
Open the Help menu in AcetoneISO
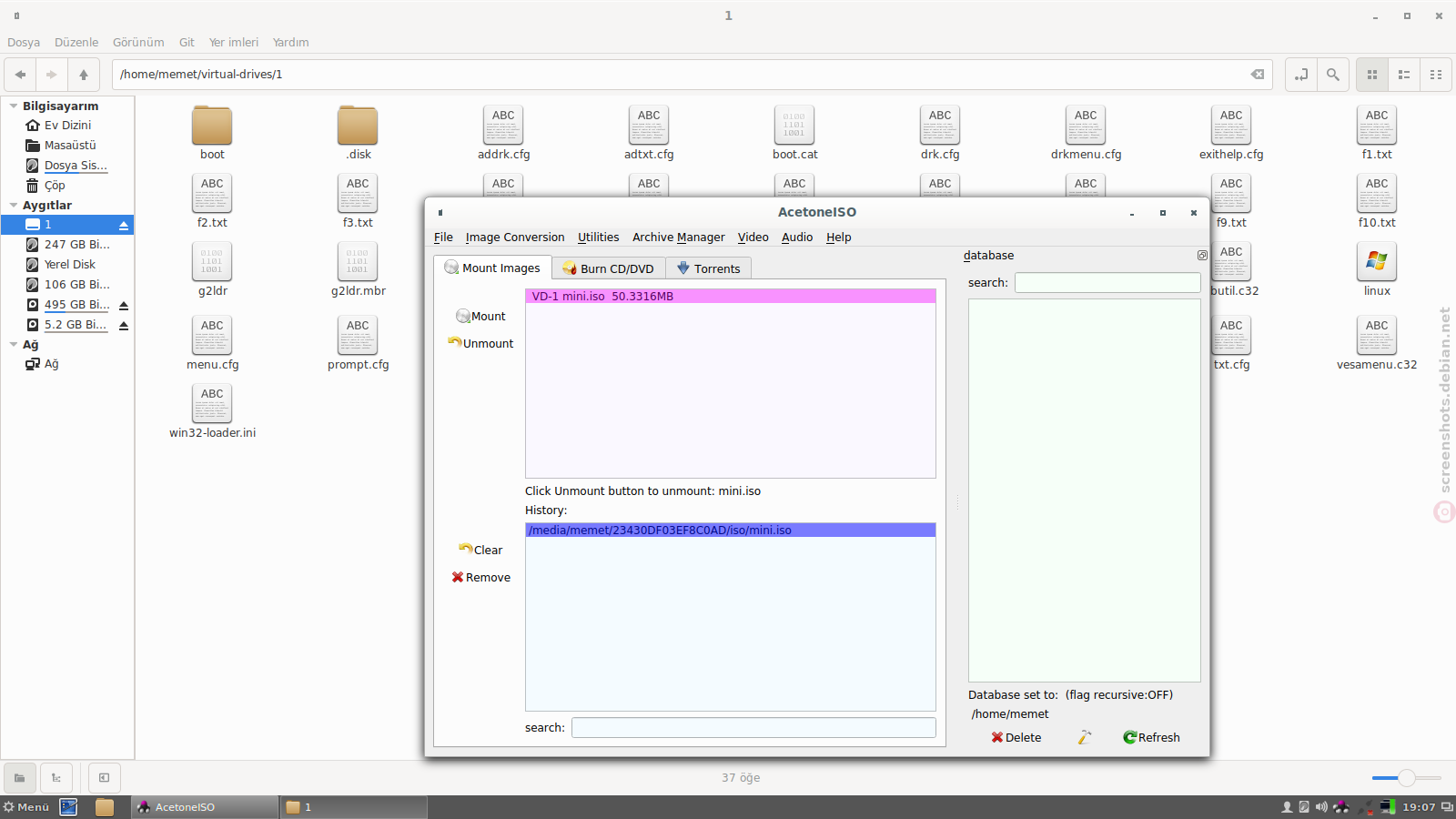(838, 237)
